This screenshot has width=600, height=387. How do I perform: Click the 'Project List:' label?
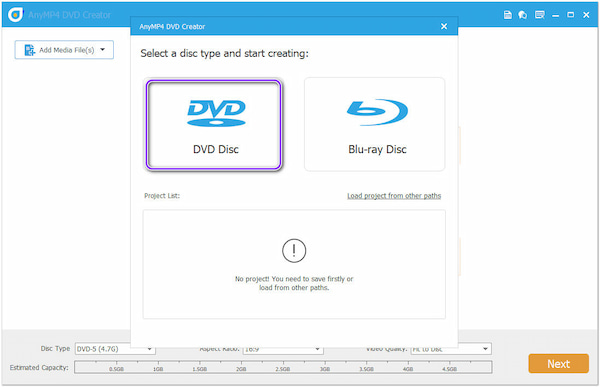162,196
